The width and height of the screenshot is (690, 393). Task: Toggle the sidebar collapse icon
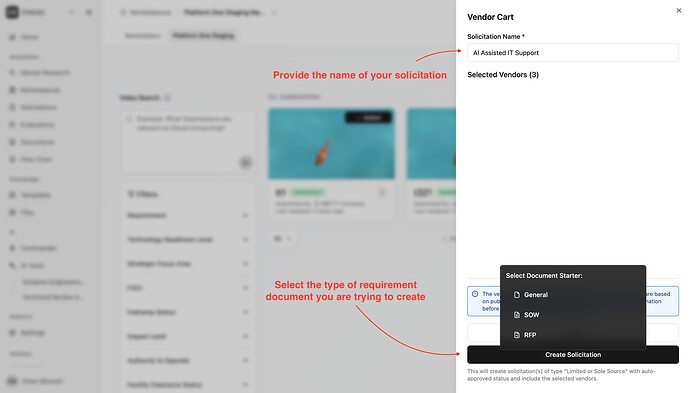click(x=89, y=12)
